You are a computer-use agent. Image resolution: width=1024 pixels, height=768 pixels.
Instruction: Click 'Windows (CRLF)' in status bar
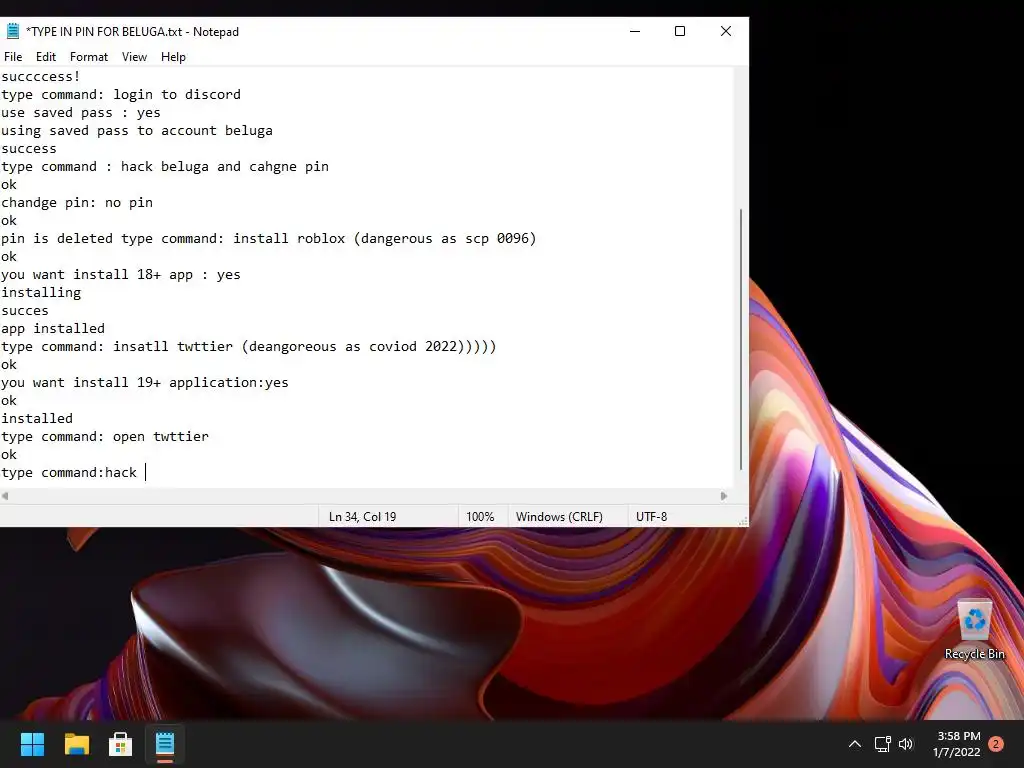point(559,517)
